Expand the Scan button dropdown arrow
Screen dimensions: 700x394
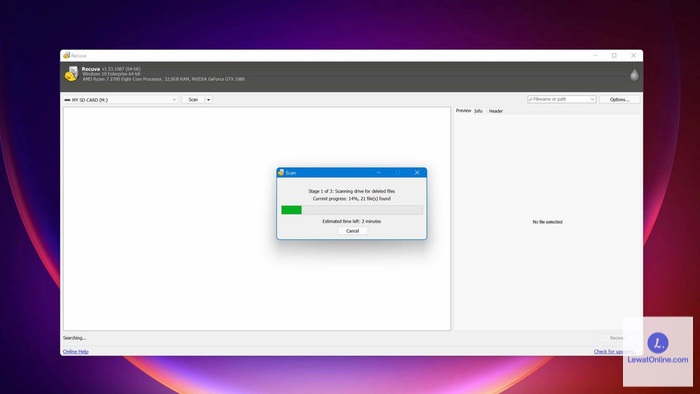(x=208, y=100)
